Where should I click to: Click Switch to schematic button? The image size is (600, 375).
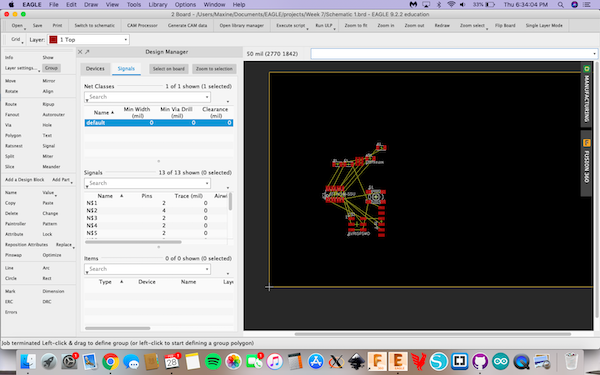click(95, 25)
